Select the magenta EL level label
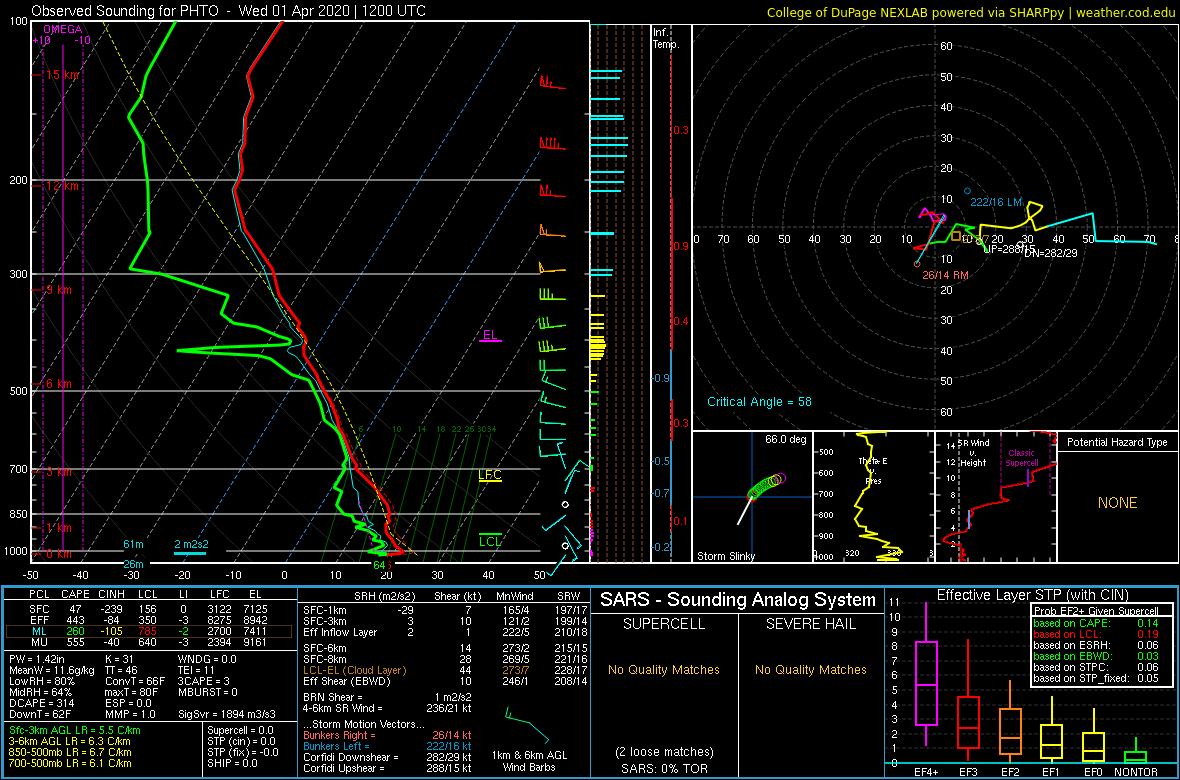The height and width of the screenshot is (780, 1180). click(x=490, y=335)
